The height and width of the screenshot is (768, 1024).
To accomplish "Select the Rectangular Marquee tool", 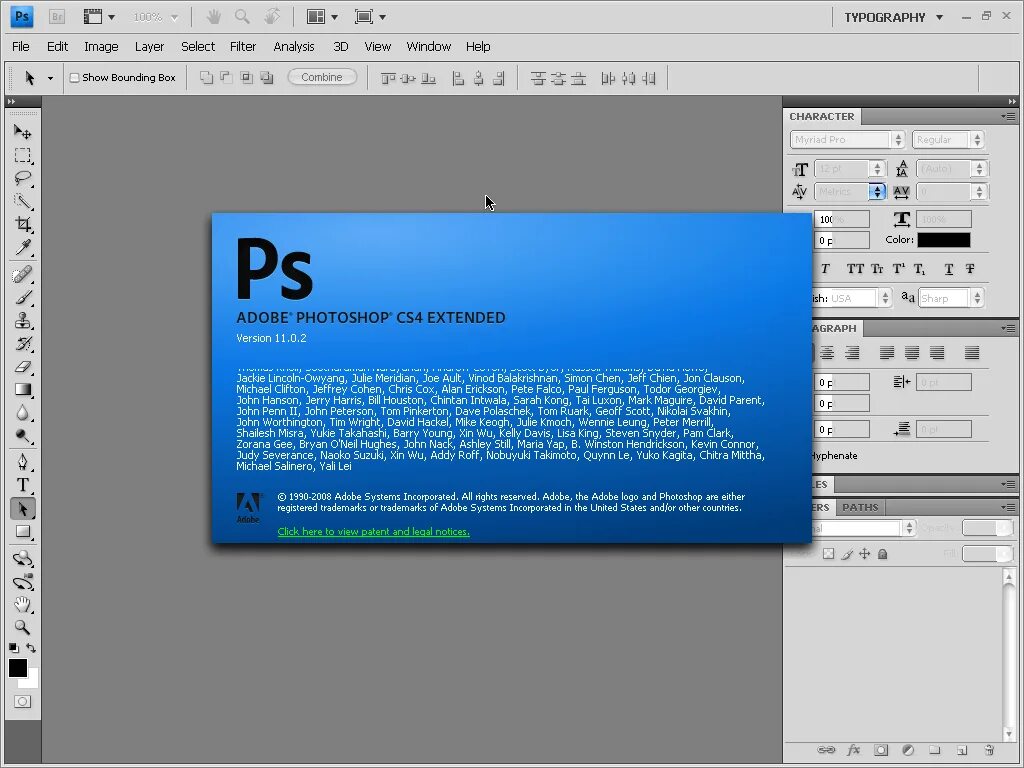I will click(x=23, y=155).
